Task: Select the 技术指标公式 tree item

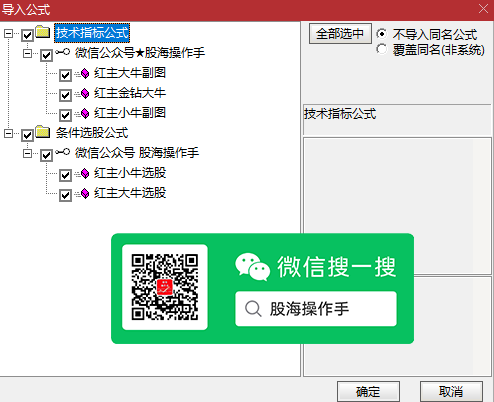Action: point(92,33)
